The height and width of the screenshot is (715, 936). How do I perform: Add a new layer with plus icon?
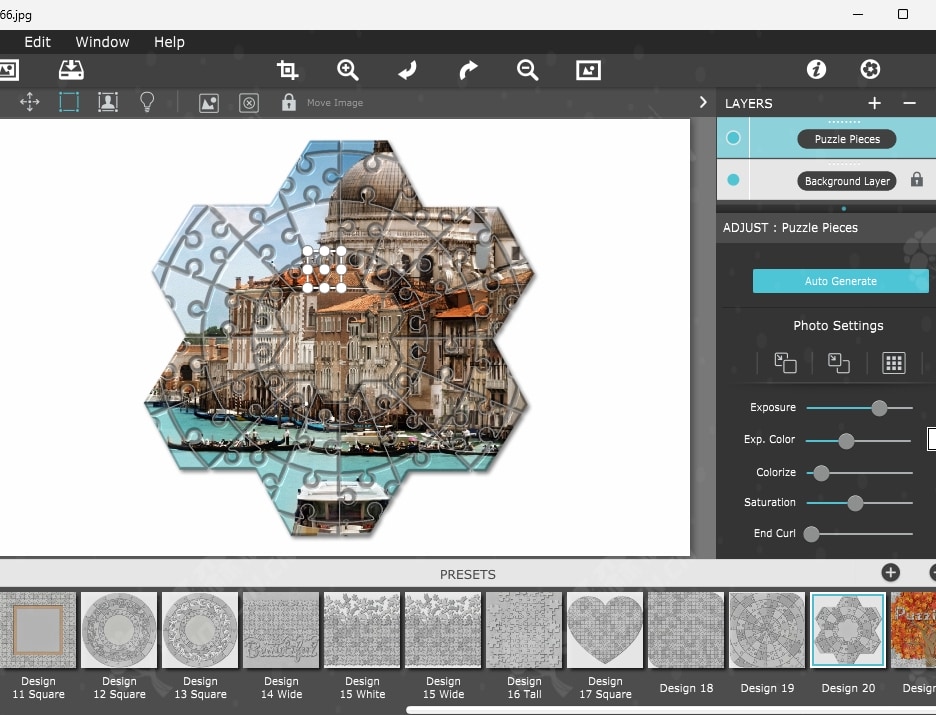pyautogui.click(x=874, y=103)
